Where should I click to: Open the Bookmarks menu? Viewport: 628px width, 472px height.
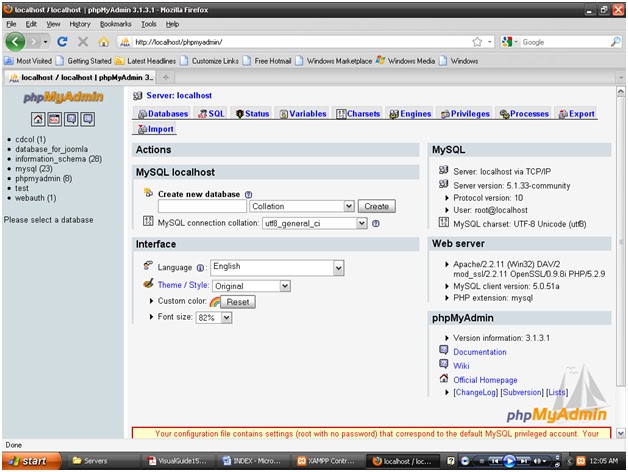115,24
